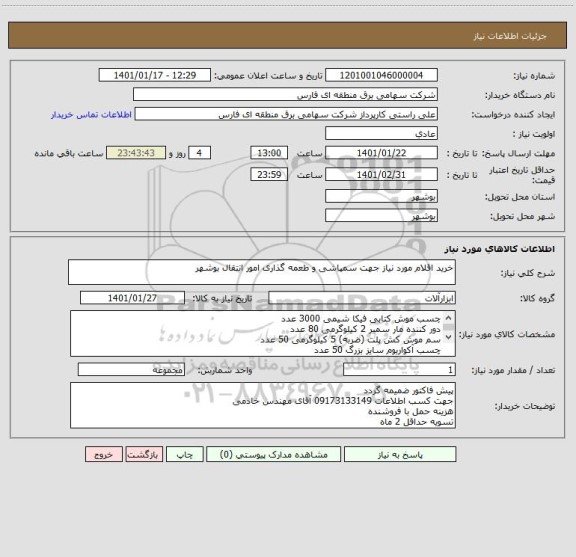Viewport: 576px width, 557px height.
Task: Click item line چسب آکواریوم سایز بزرگ 50 عدد
Action: coord(377,350)
